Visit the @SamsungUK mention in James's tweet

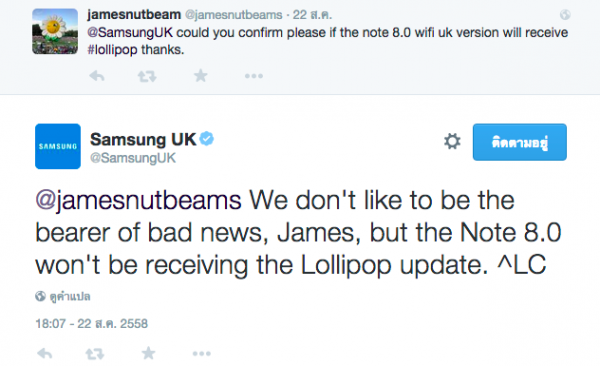coord(130,33)
